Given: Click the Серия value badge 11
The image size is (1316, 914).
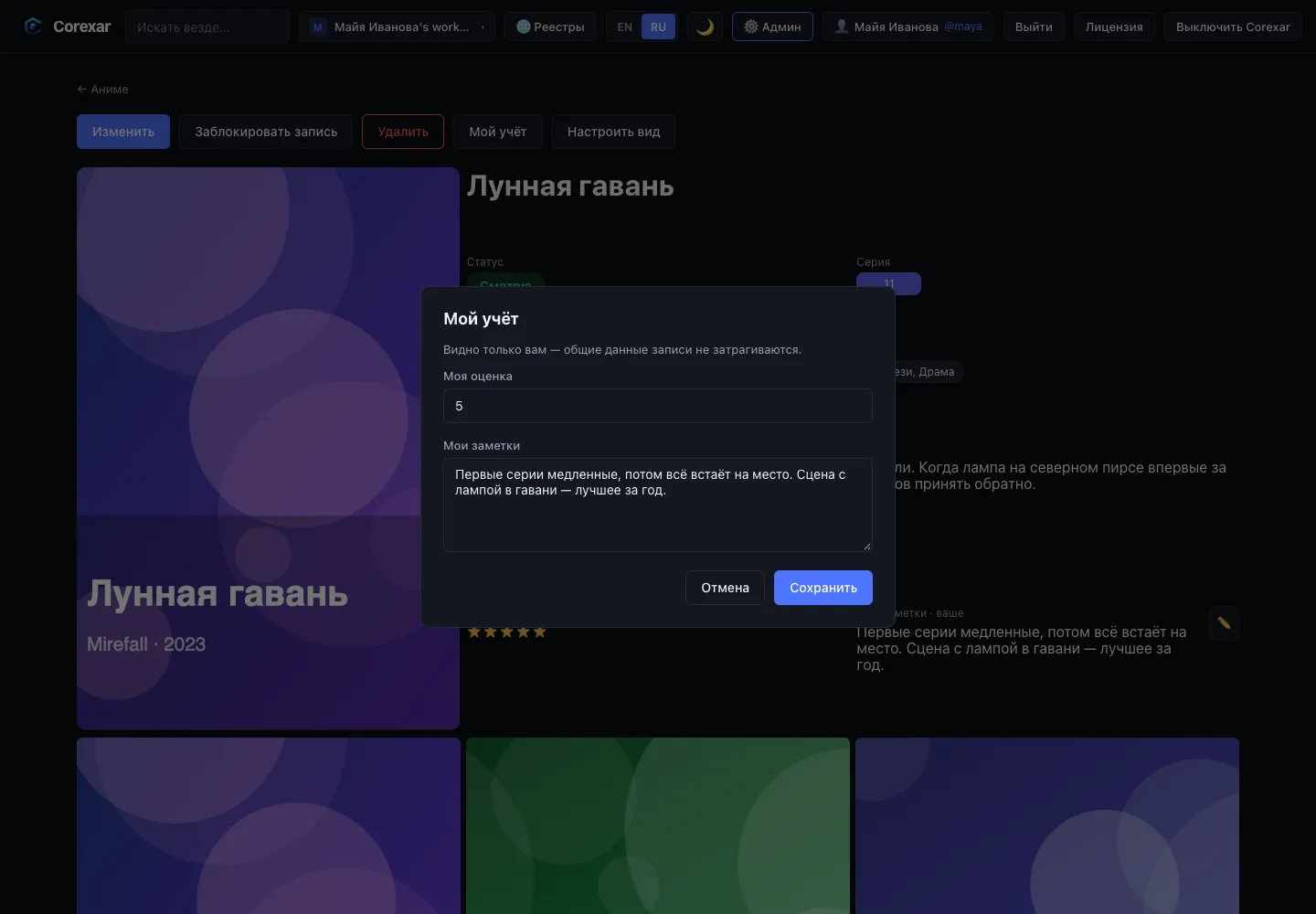Looking at the screenshot, I should [888, 283].
